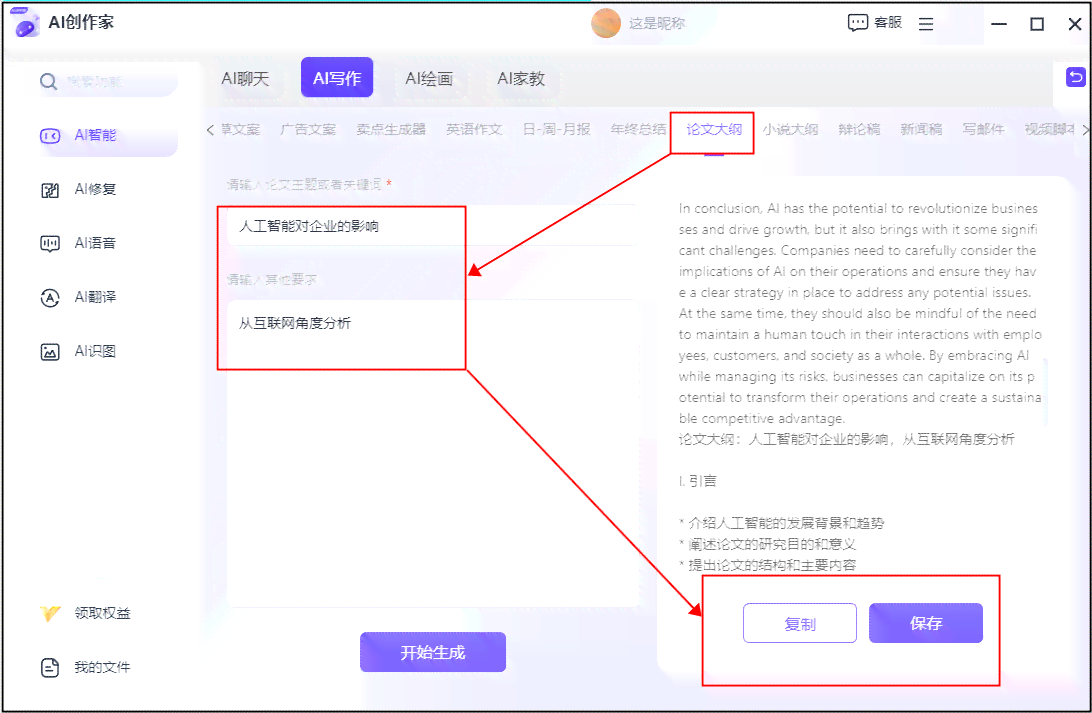
Task: Maximize the AI创作家 window
Action: [x=1037, y=24]
